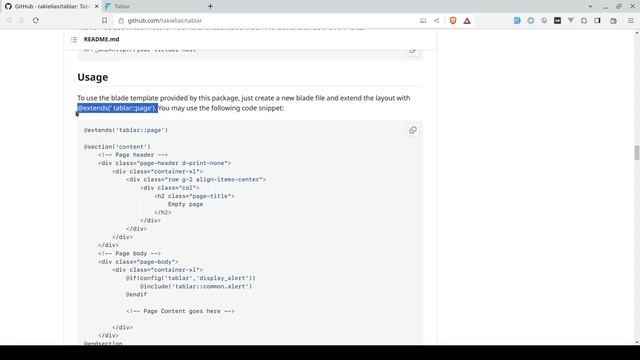The height and width of the screenshot is (360, 640).
Task: Toggle the browser sidebar panel
Action: [598, 20]
